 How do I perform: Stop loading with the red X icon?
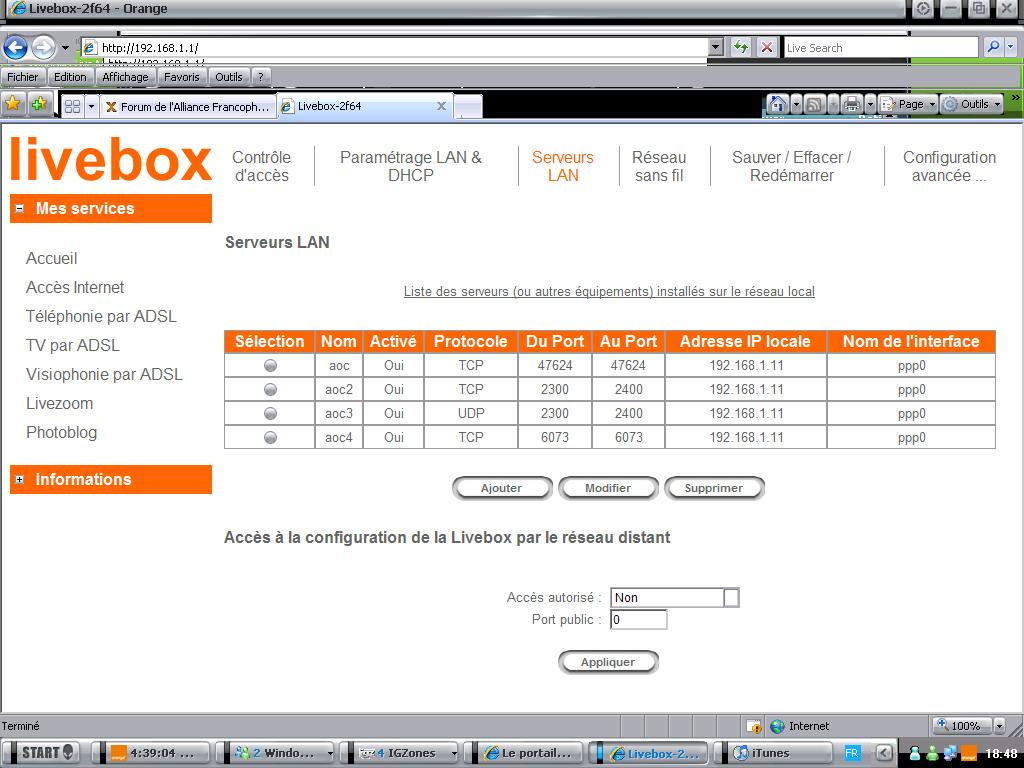pos(767,47)
